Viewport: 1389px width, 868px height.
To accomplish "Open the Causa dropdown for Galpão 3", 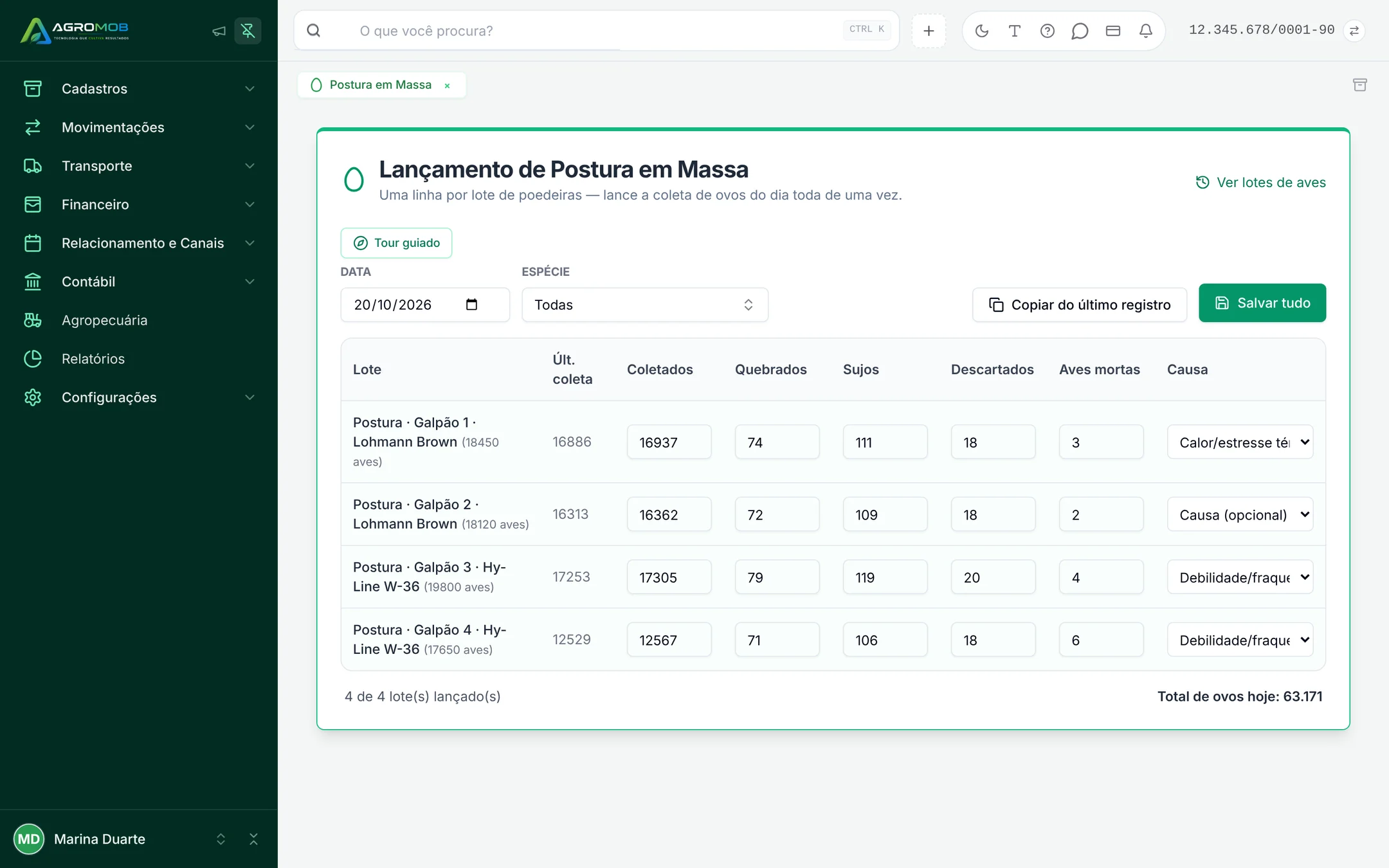I will pos(1240,577).
